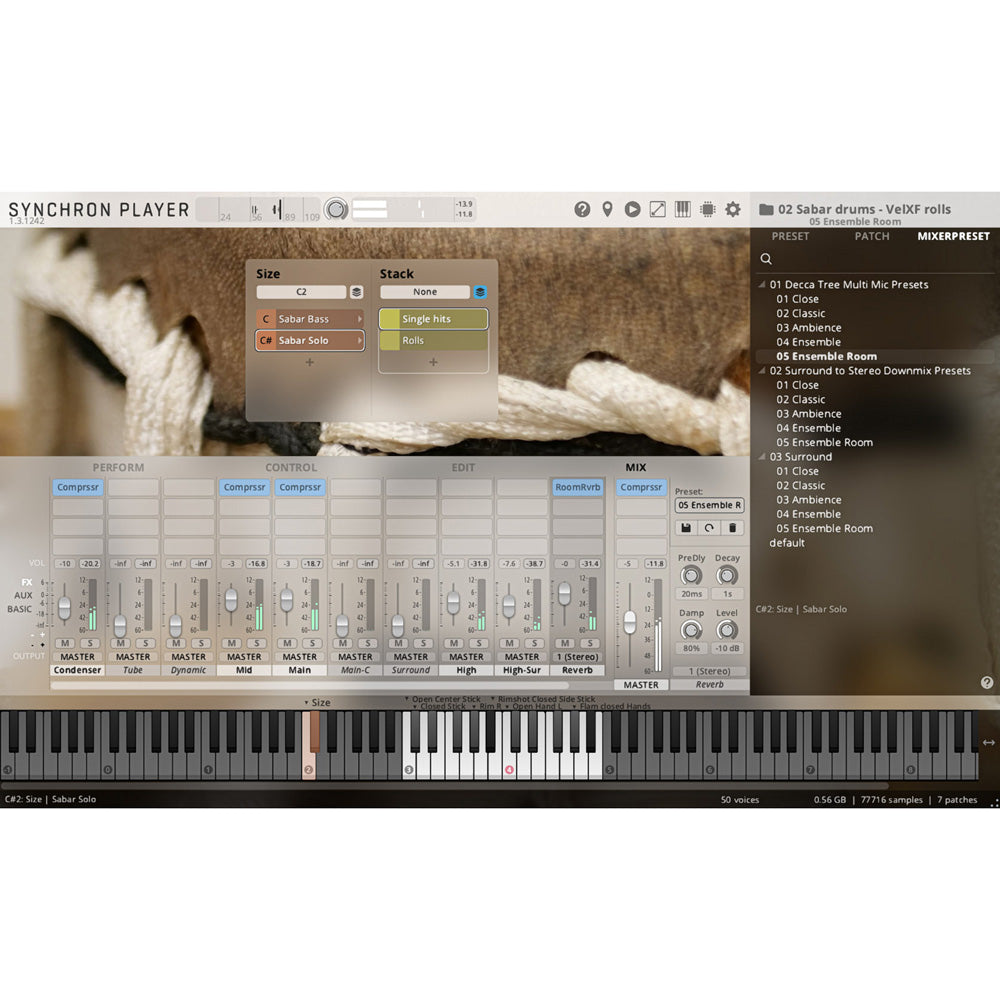The image size is (1000, 1000).
Task: Open the settings gear icon
Action: tap(733, 209)
